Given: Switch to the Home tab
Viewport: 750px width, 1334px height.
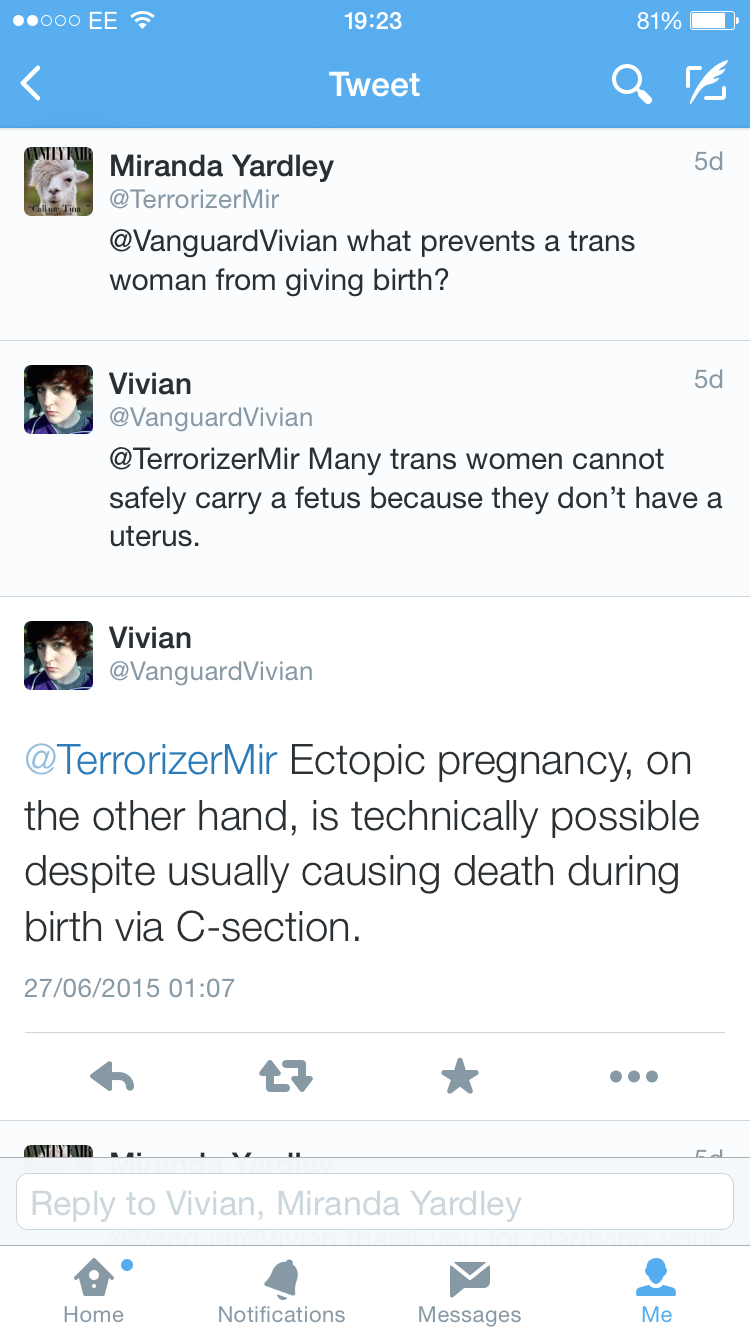Looking at the screenshot, I should click(x=94, y=1290).
